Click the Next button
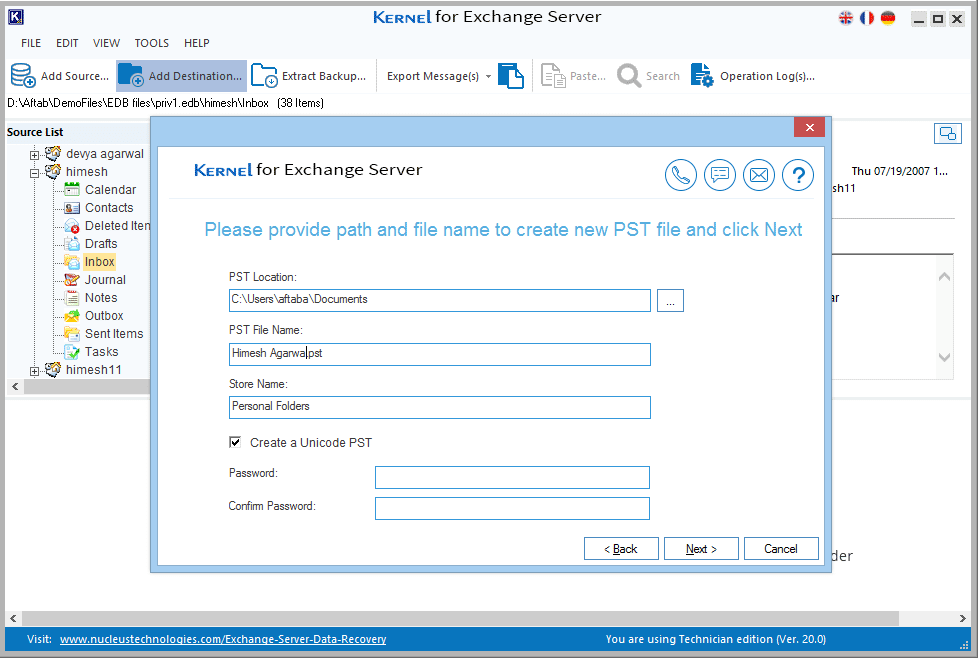 (x=701, y=549)
